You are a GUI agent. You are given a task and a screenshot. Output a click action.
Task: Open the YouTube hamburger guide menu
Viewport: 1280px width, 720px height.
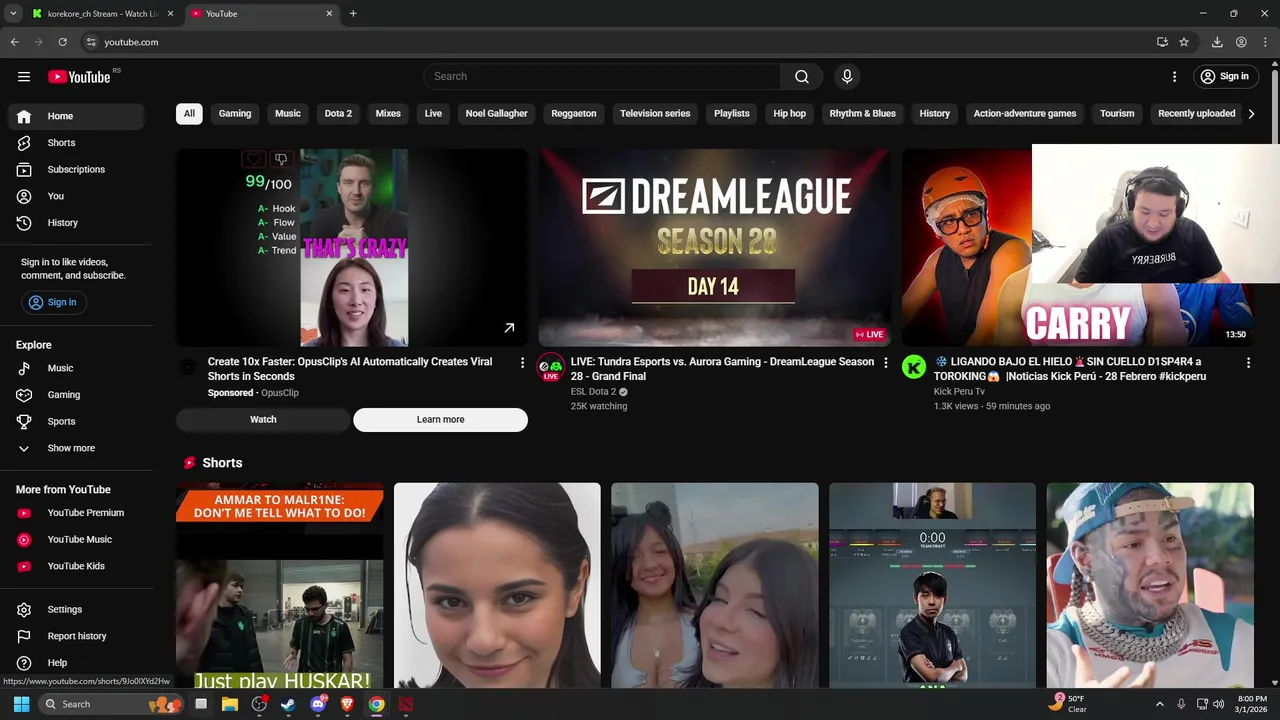point(24,76)
